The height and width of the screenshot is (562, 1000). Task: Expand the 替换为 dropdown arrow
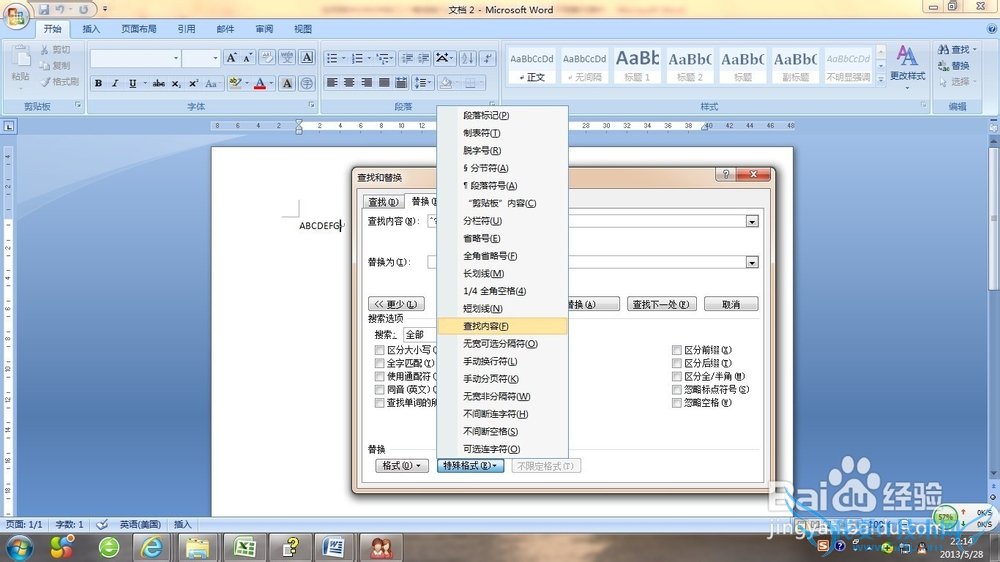752,262
